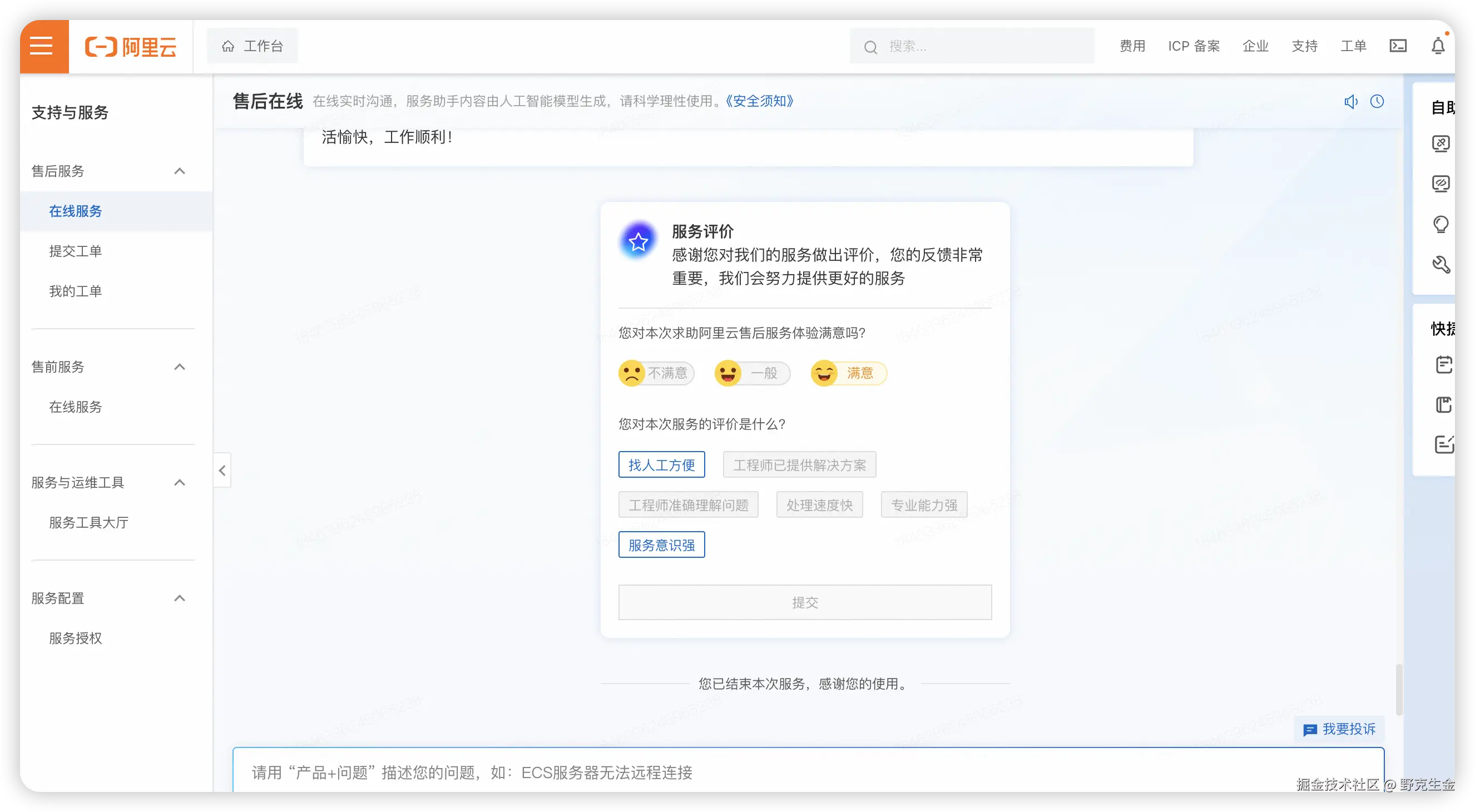Screen dimensions: 1475x812
Task: Collapse the left sidebar with arrow handle
Action: click(222, 471)
